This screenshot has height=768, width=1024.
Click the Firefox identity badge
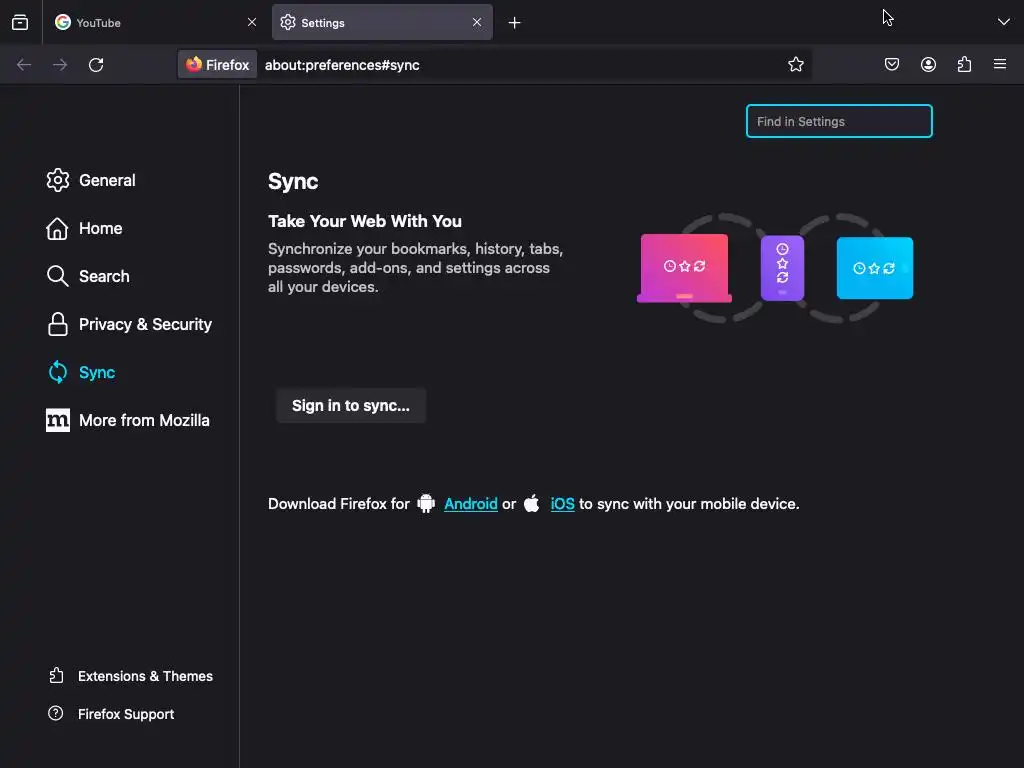click(217, 65)
